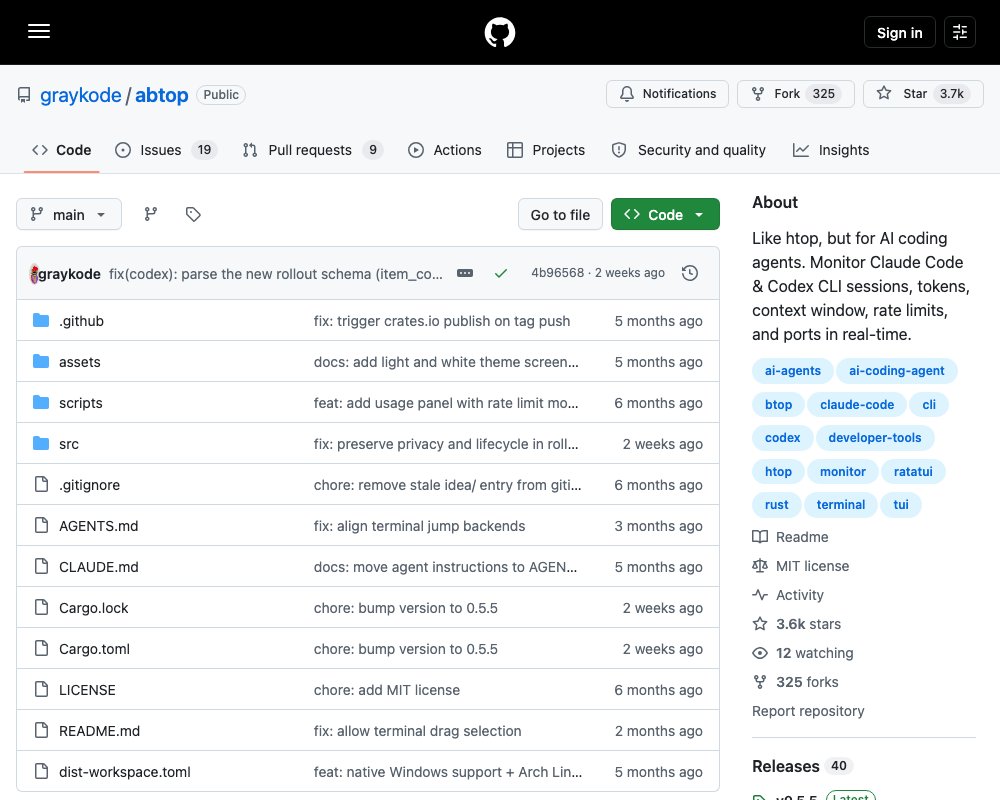Click the Go to file button
The width and height of the screenshot is (1000, 800).
(x=560, y=214)
